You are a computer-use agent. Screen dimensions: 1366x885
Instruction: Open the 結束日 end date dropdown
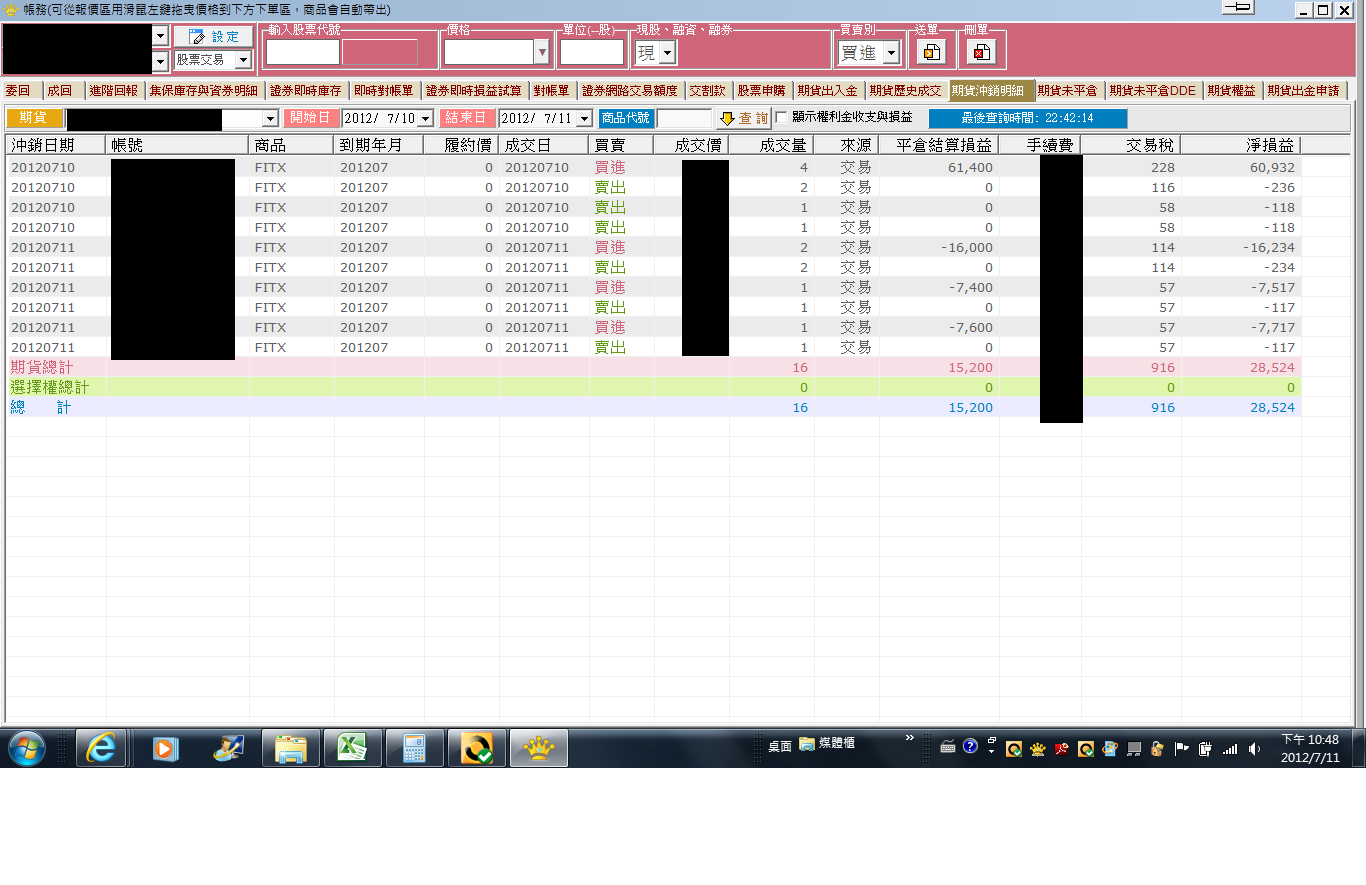(585, 118)
